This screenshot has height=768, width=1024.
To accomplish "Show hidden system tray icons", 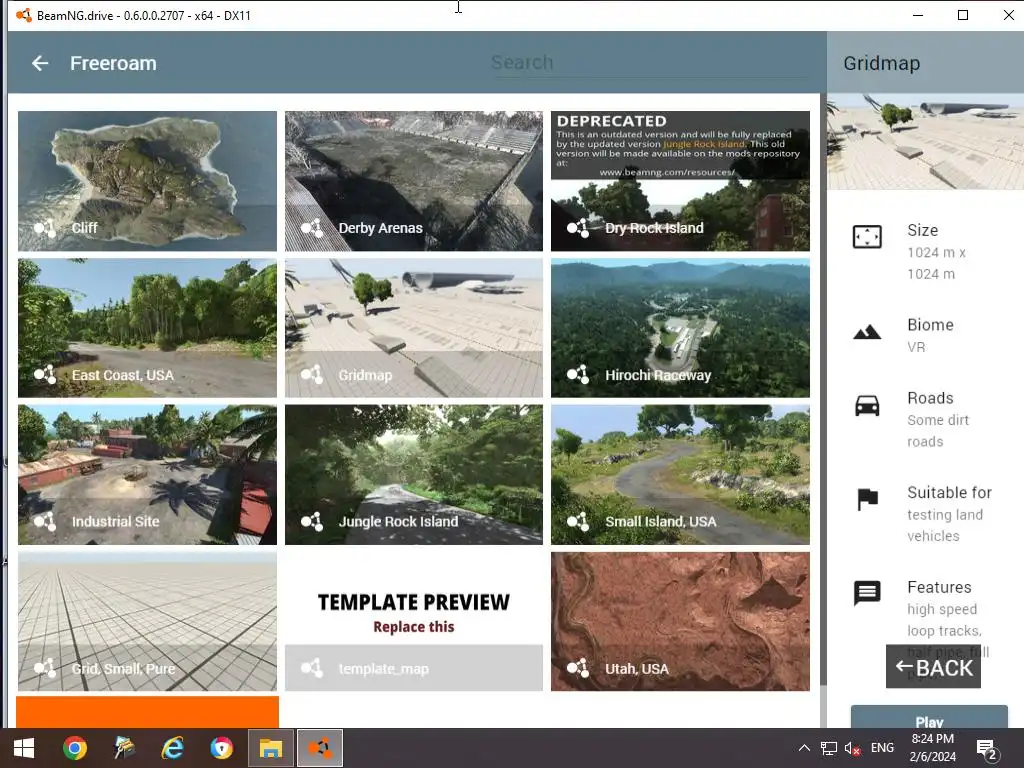I will [805, 748].
